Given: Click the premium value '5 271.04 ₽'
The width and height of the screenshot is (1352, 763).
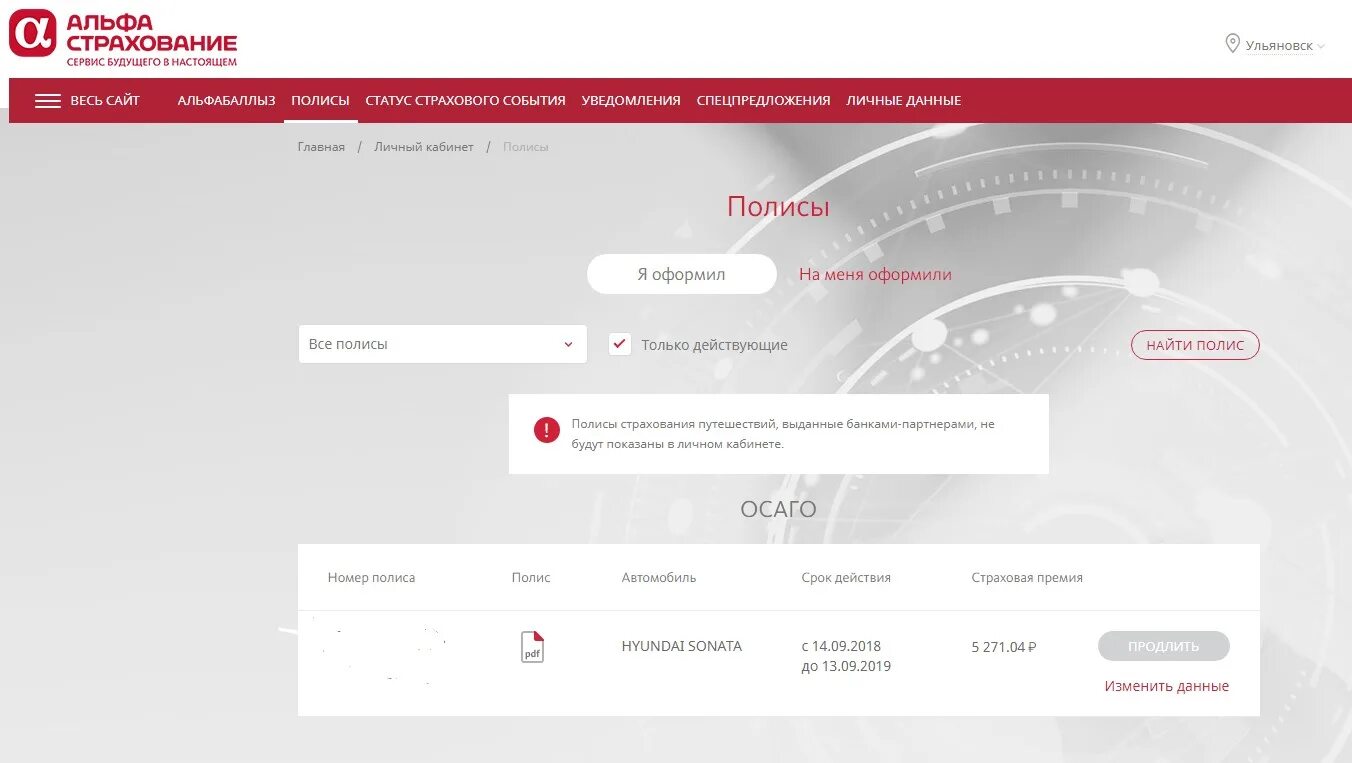Looking at the screenshot, I should (x=1004, y=647).
